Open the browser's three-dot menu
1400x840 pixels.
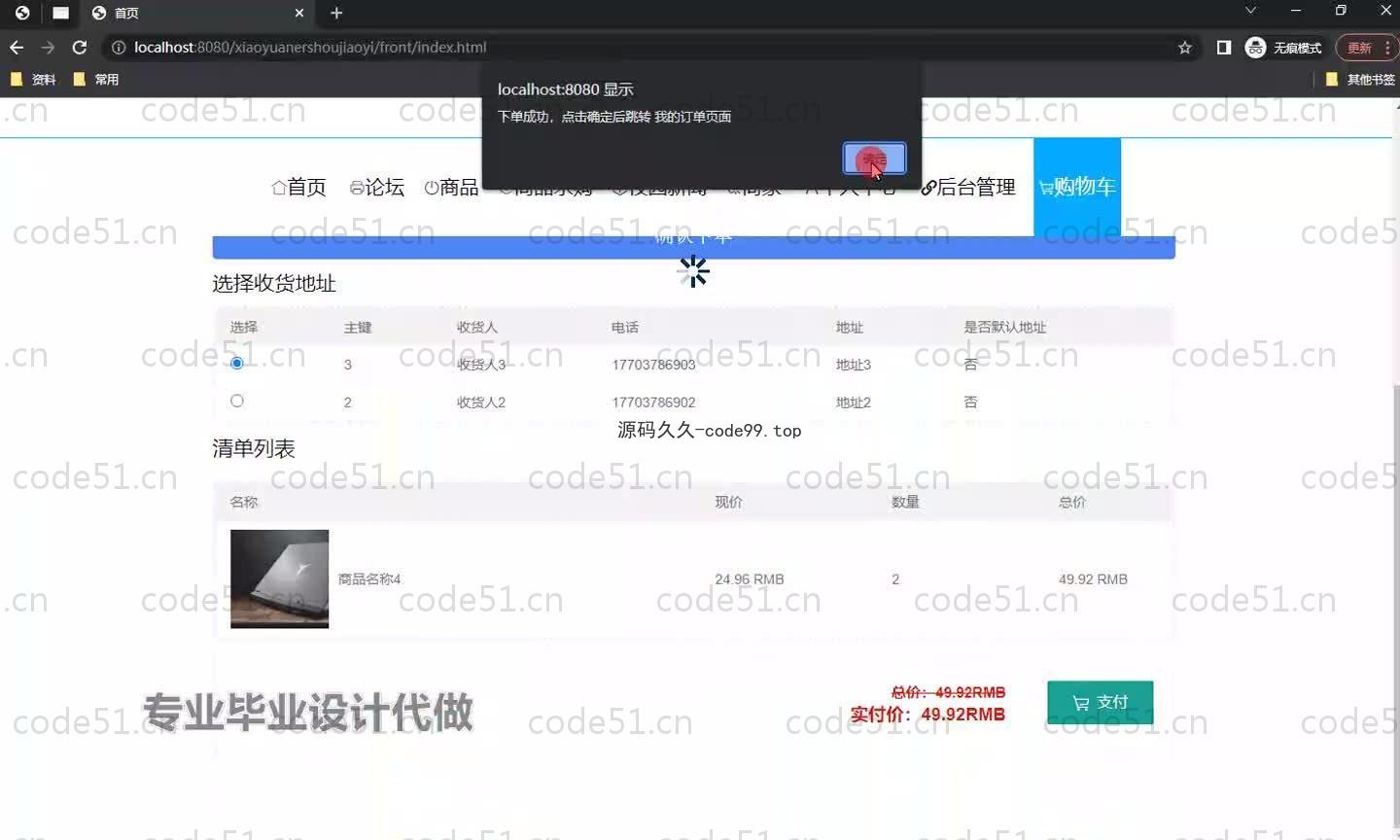point(1387,48)
